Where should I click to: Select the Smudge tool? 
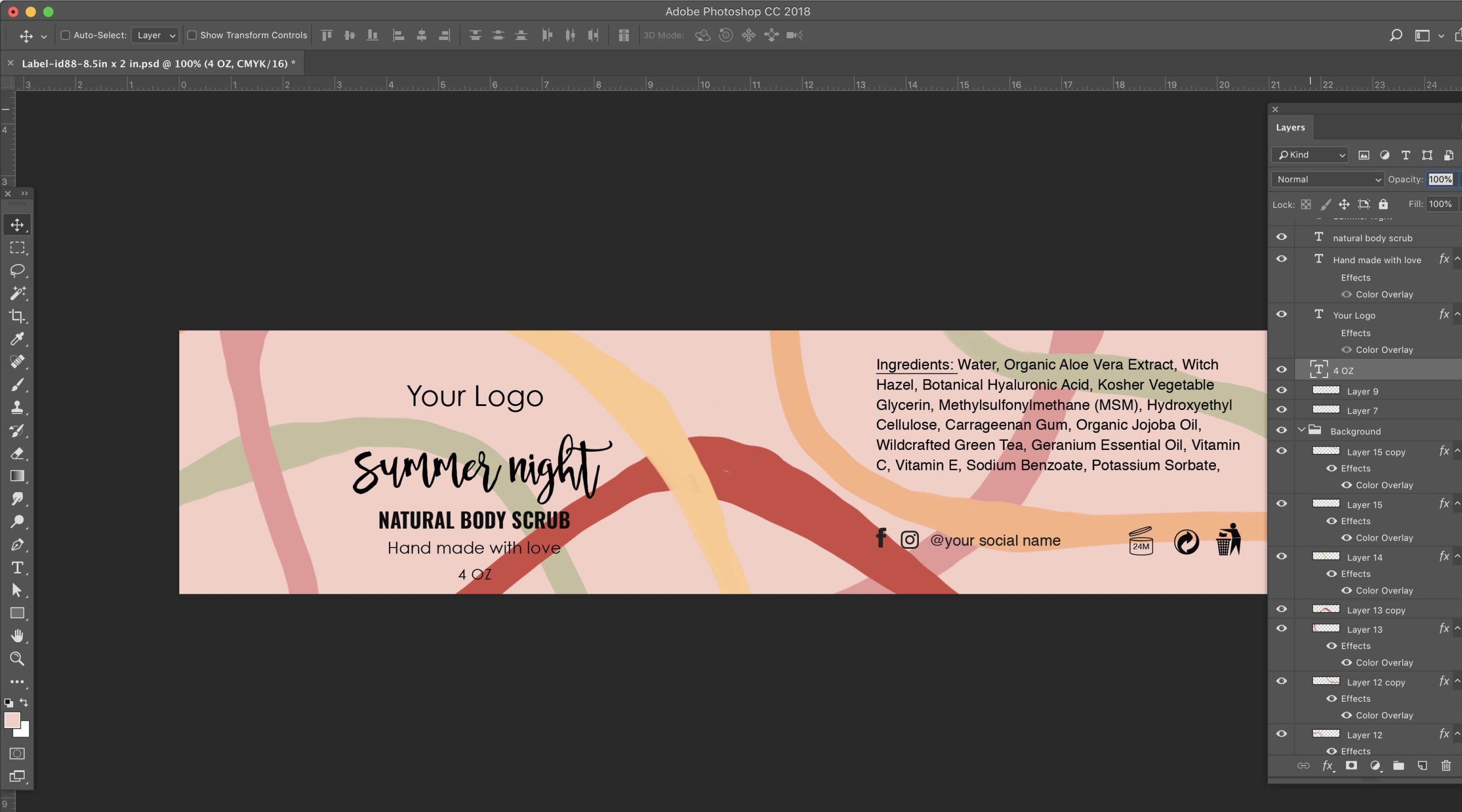click(17, 499)
